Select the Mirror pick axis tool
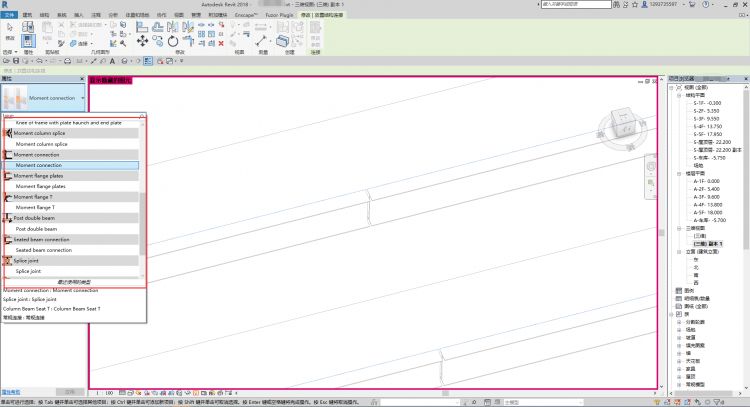This screenshot has height=407, width=750. [x=173, y=27]
